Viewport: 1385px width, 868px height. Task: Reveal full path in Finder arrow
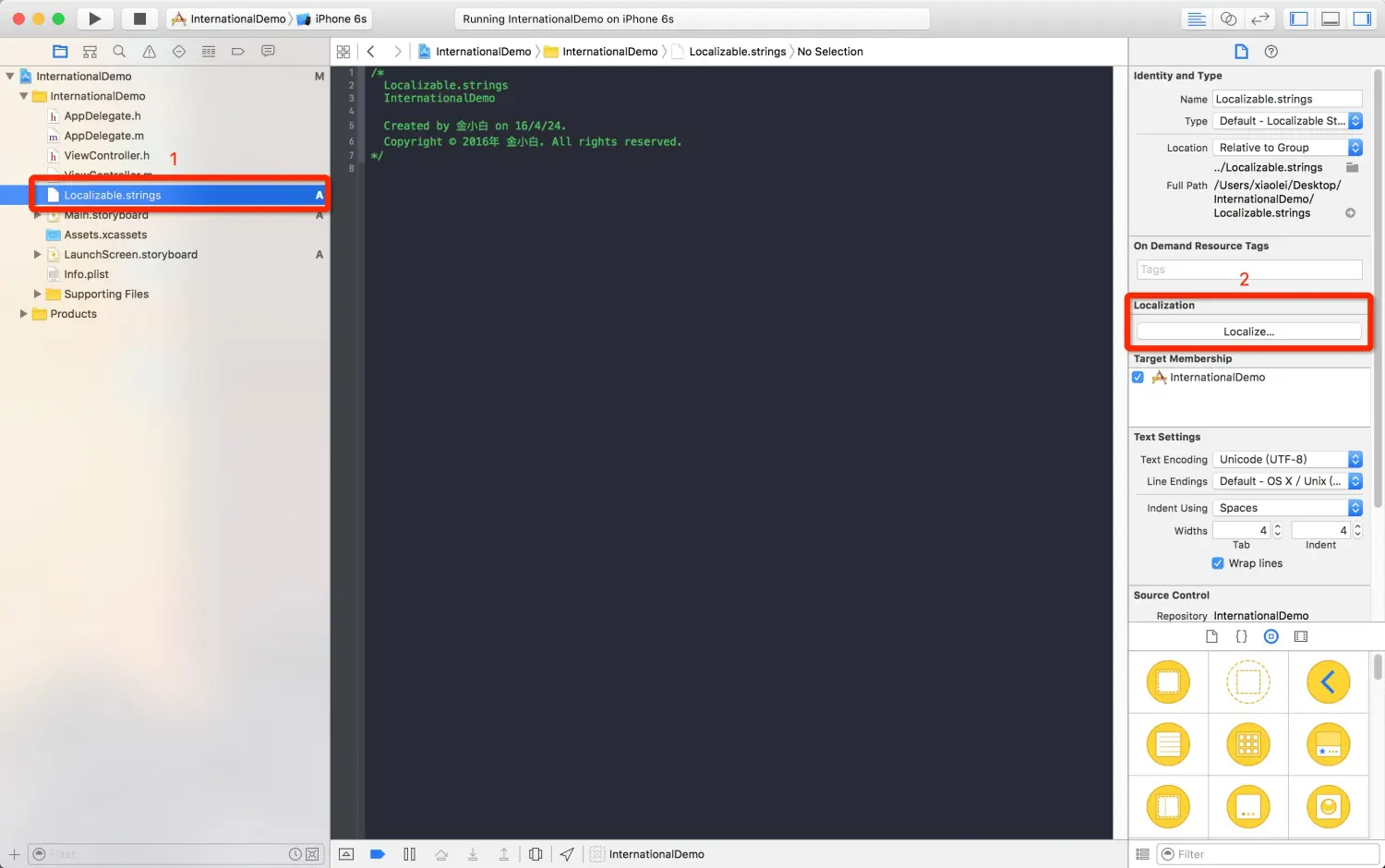(x=1350, y=213)
